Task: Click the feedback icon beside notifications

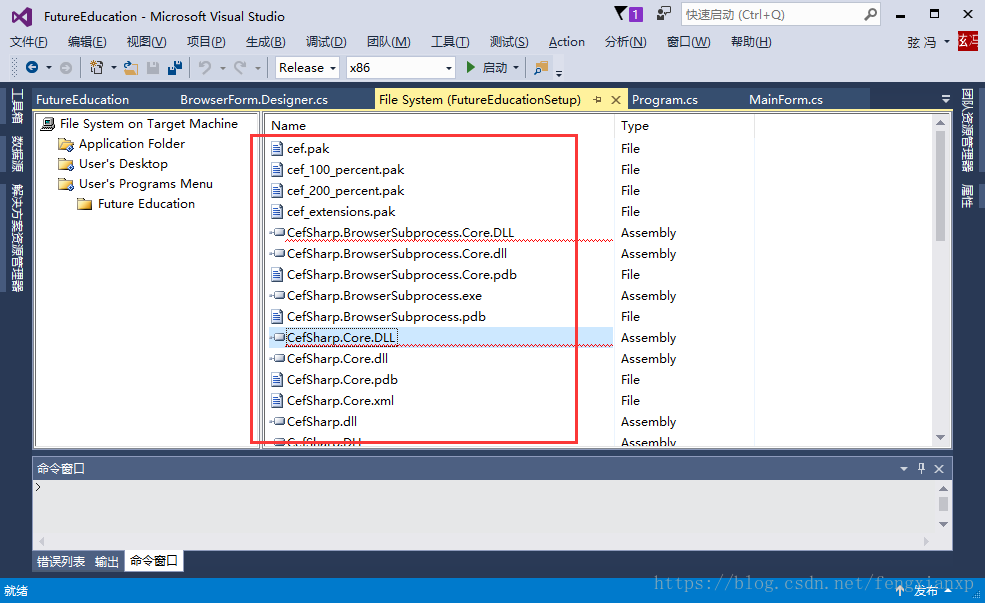Action: [663, 14]
